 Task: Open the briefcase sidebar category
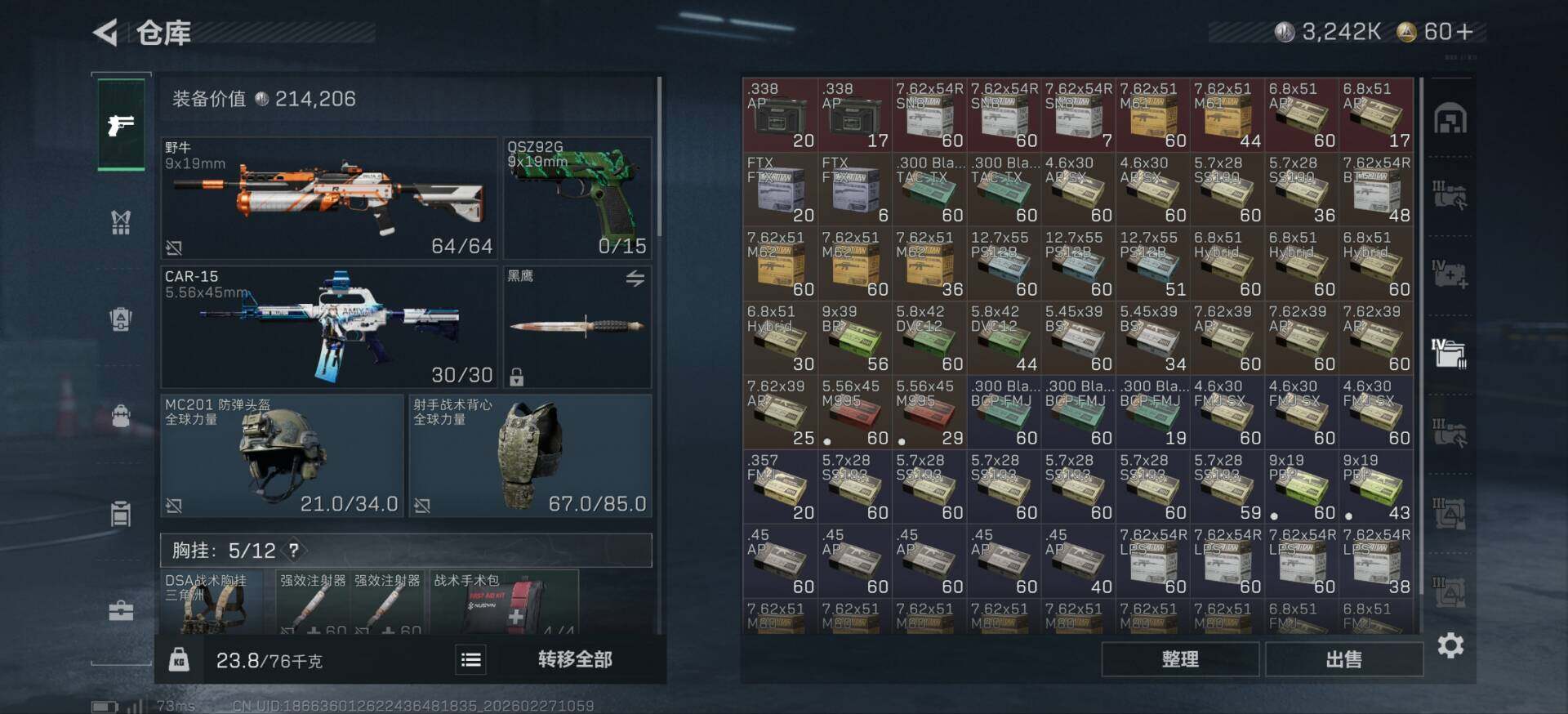(121, 610)
